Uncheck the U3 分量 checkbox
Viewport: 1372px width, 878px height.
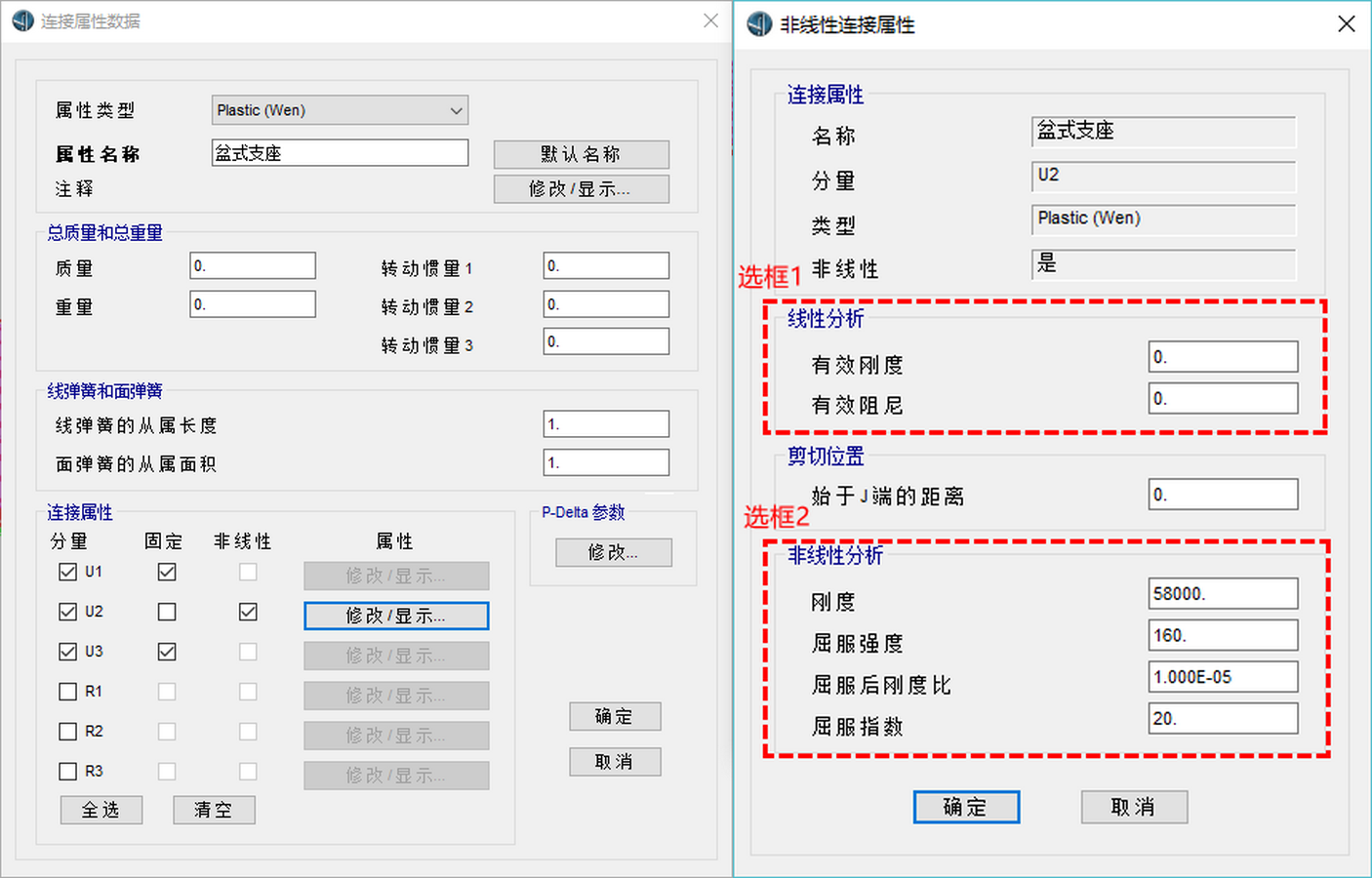point(67,652)
